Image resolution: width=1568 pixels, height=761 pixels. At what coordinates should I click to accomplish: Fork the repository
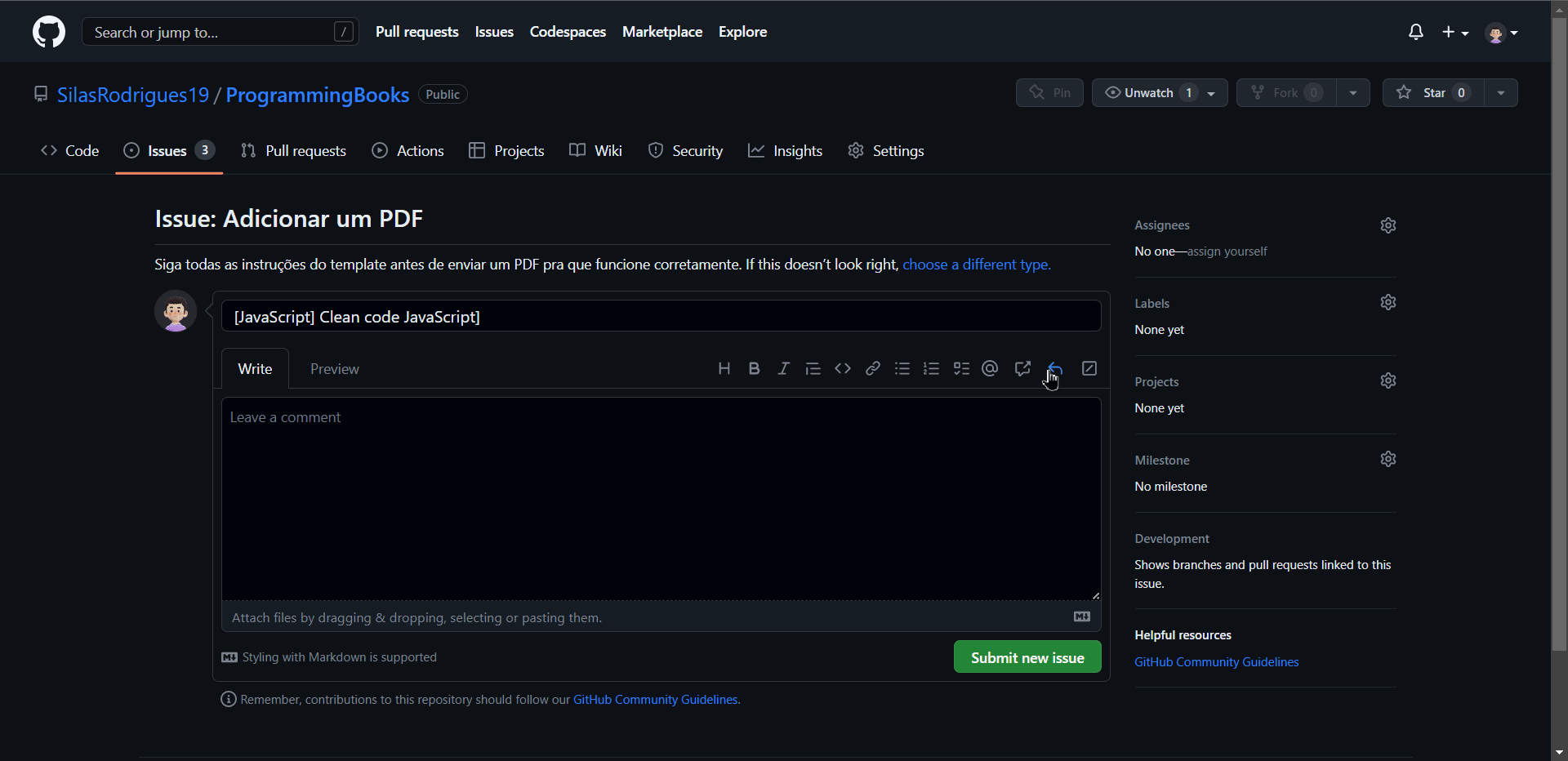pos(1286,93)
